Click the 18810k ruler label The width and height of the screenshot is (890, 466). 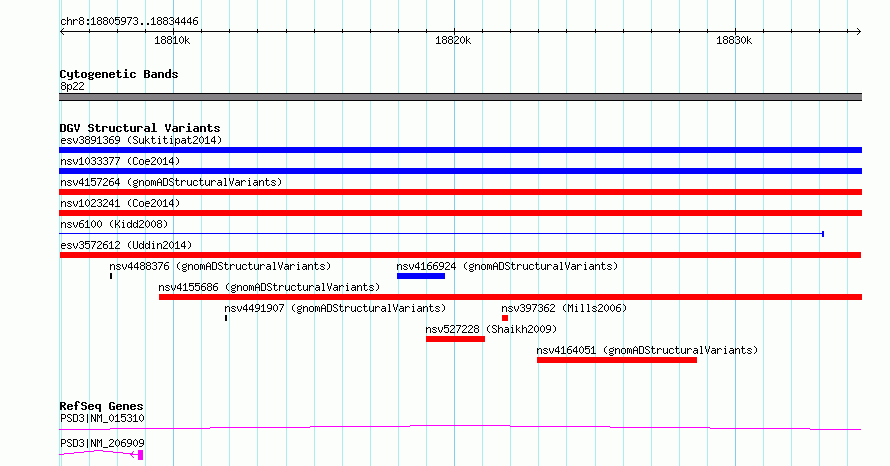pyautogui.click(x=172, y=40)
